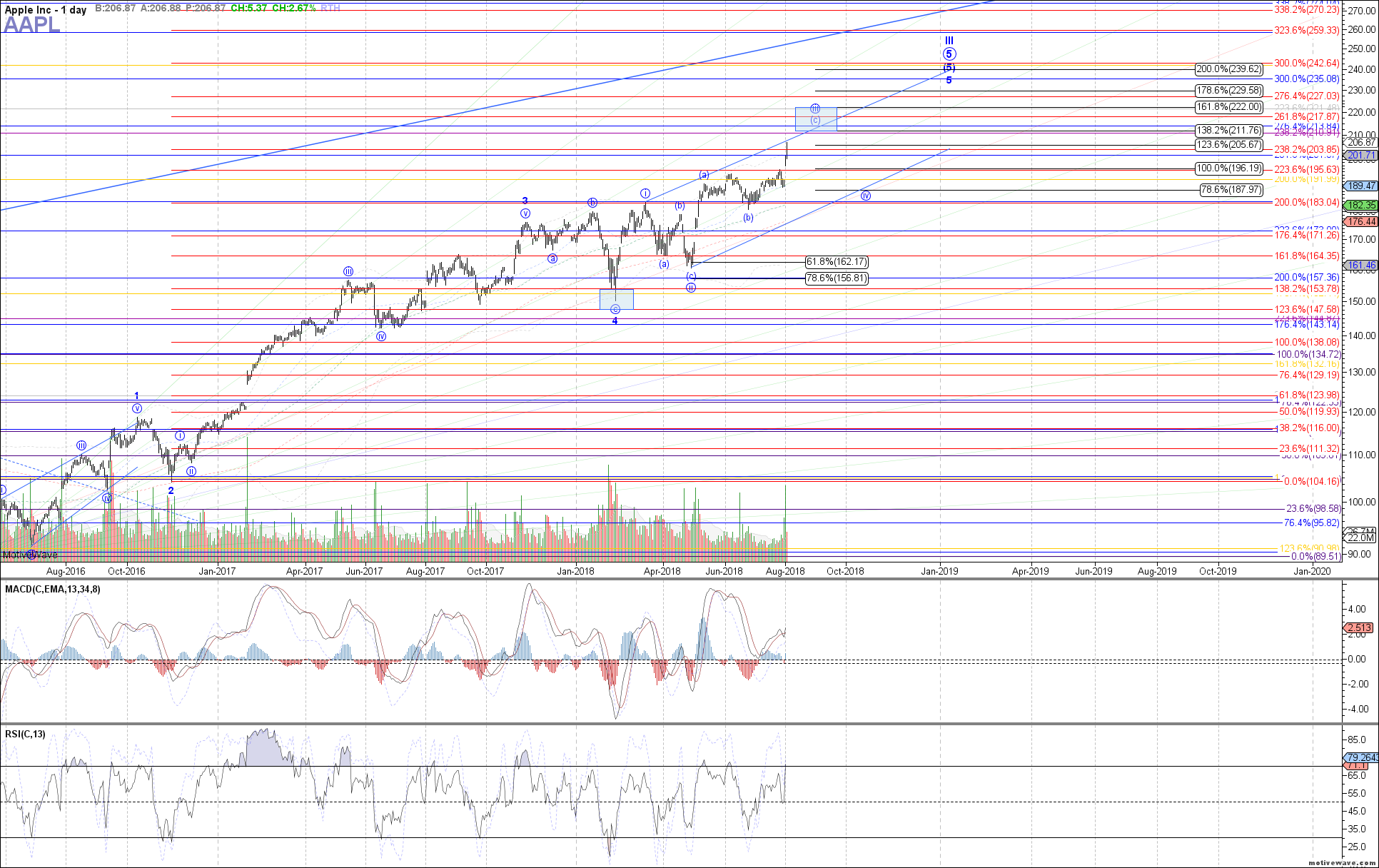1379x868 pixels.
Task: Click the blue support box above wave 4
Action: (x=616, y=299)
